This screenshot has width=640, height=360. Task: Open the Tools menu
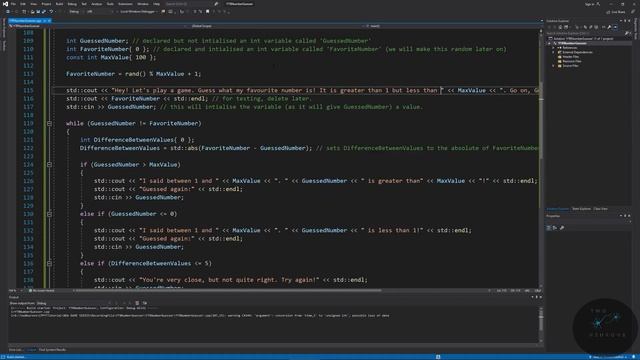pyautogui.click(x=110, y=4)
